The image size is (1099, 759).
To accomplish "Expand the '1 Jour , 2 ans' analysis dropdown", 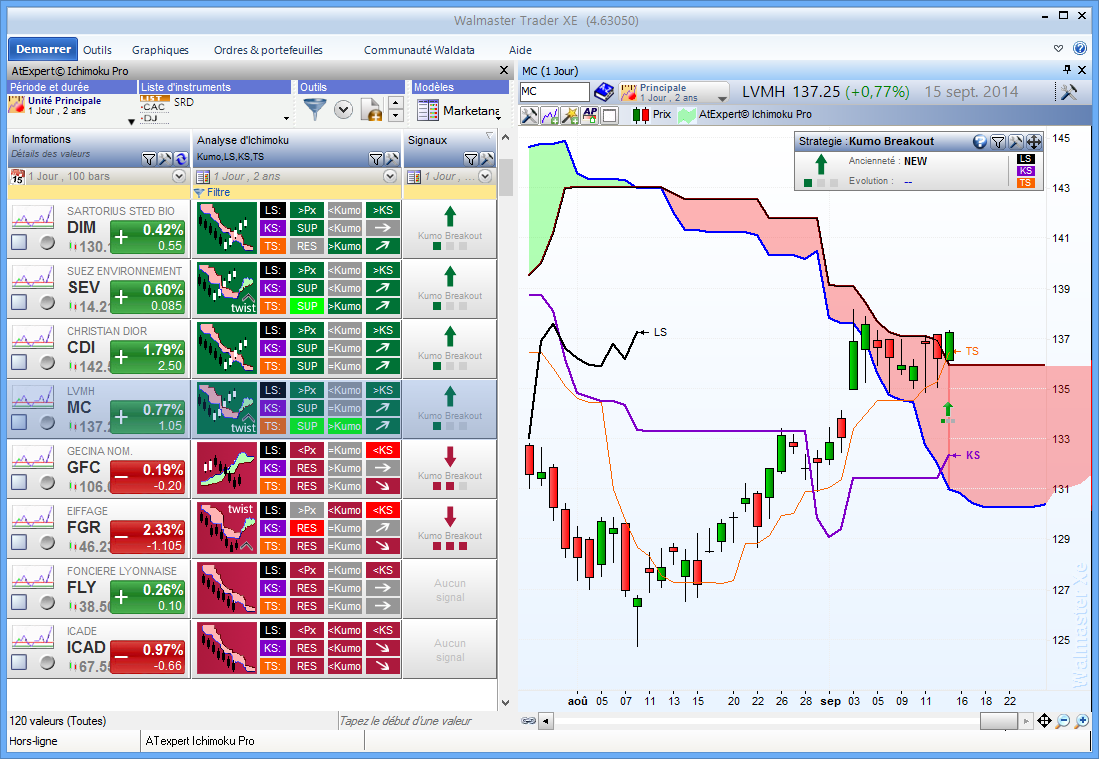I will (390, 176).
